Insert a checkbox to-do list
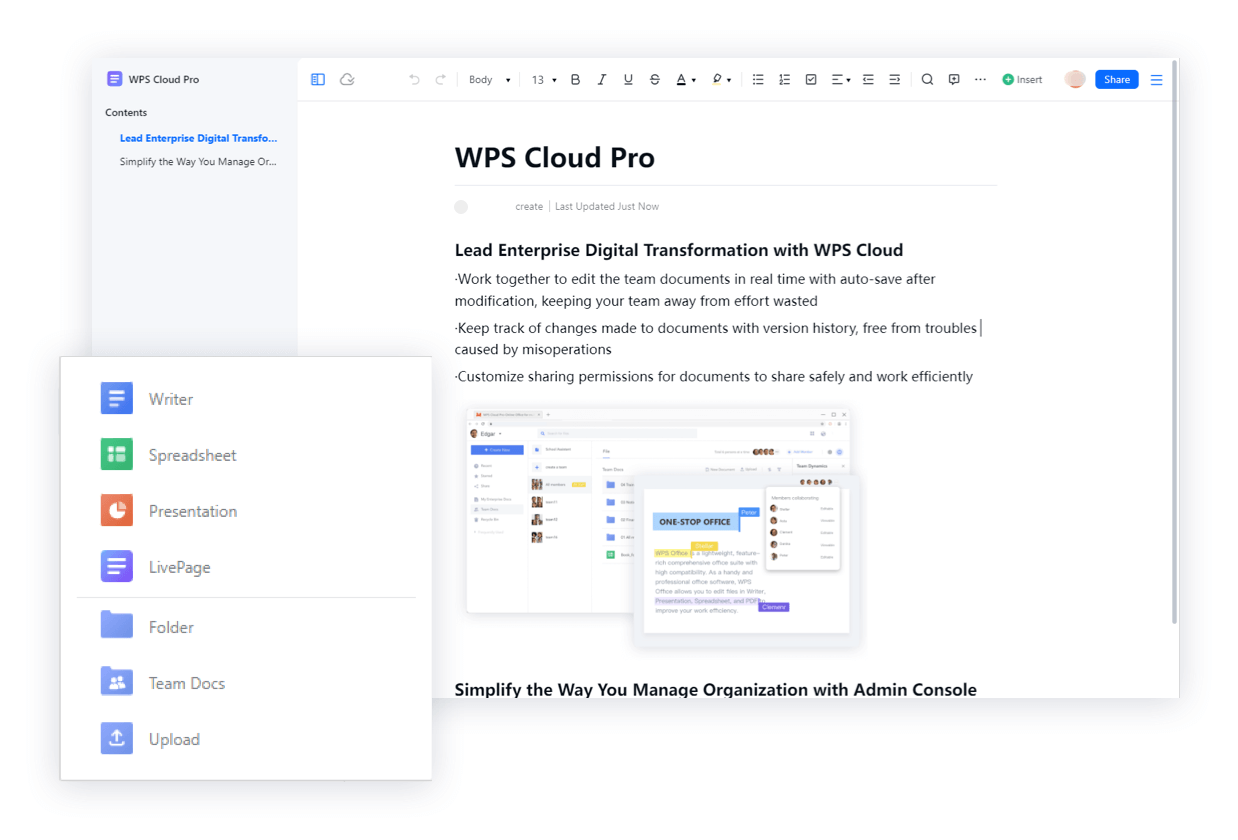 pos(811,80)
